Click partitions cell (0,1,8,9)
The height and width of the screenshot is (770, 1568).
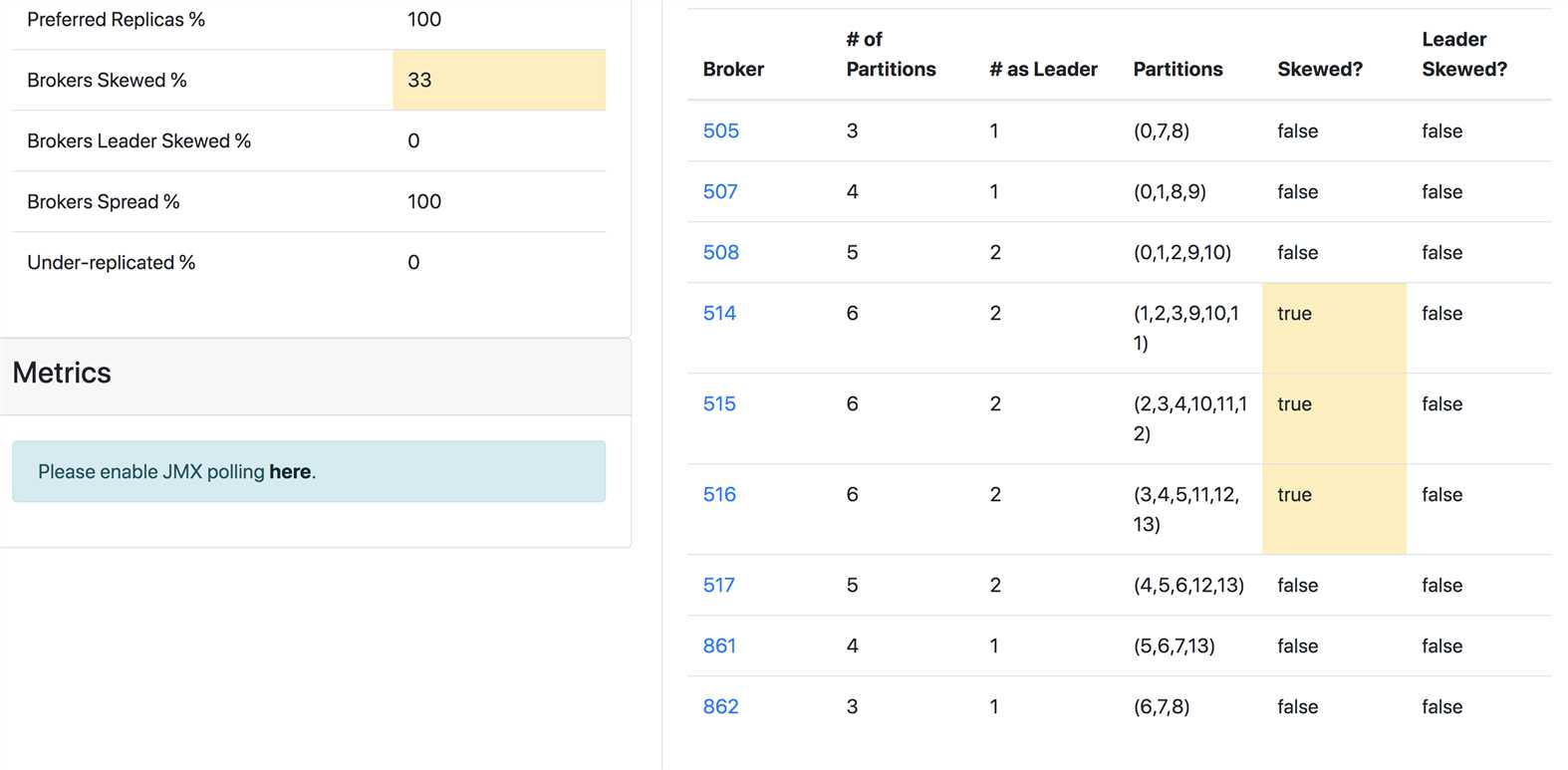1170,191
